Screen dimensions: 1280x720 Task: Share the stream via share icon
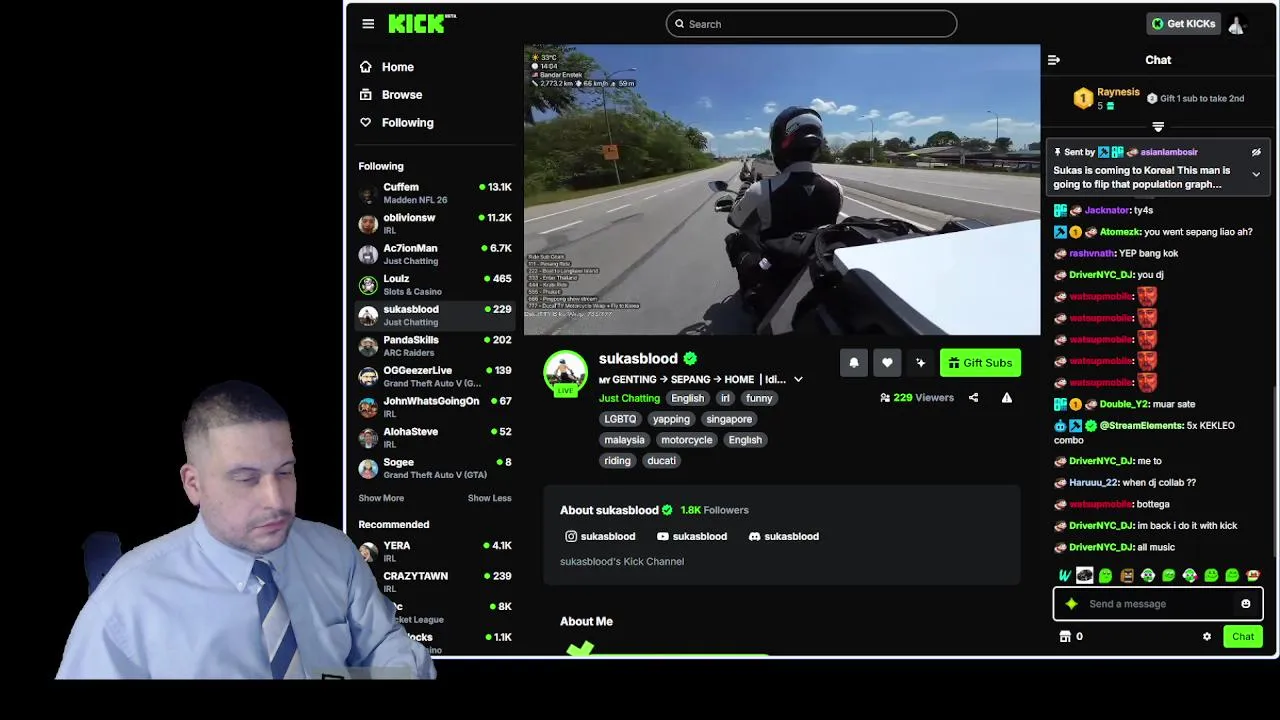(x=973, y=398)
